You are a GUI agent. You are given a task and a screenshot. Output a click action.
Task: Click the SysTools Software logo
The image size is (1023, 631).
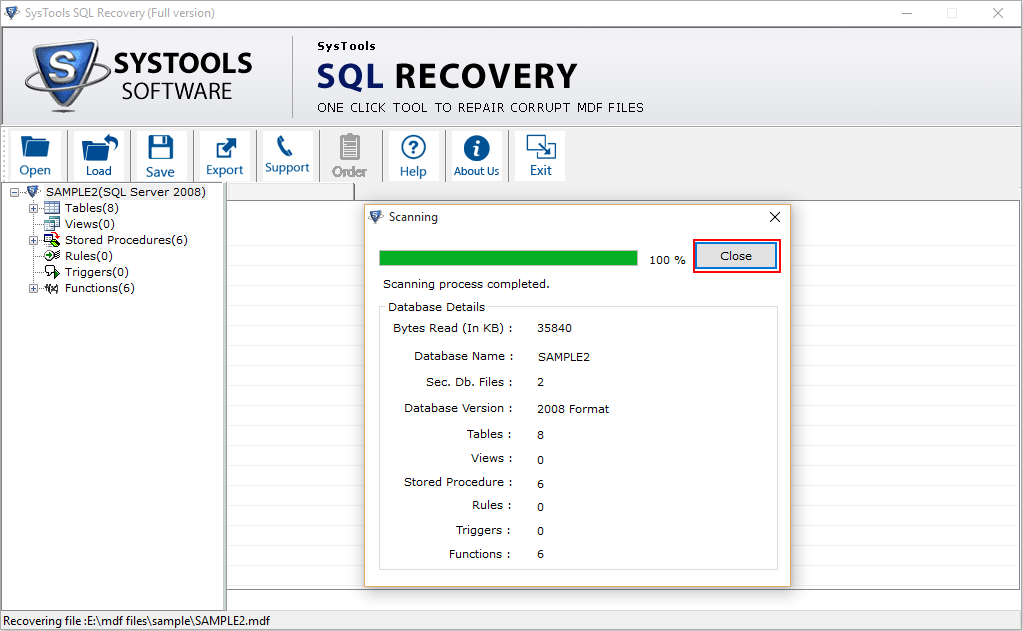click(138, 76)
